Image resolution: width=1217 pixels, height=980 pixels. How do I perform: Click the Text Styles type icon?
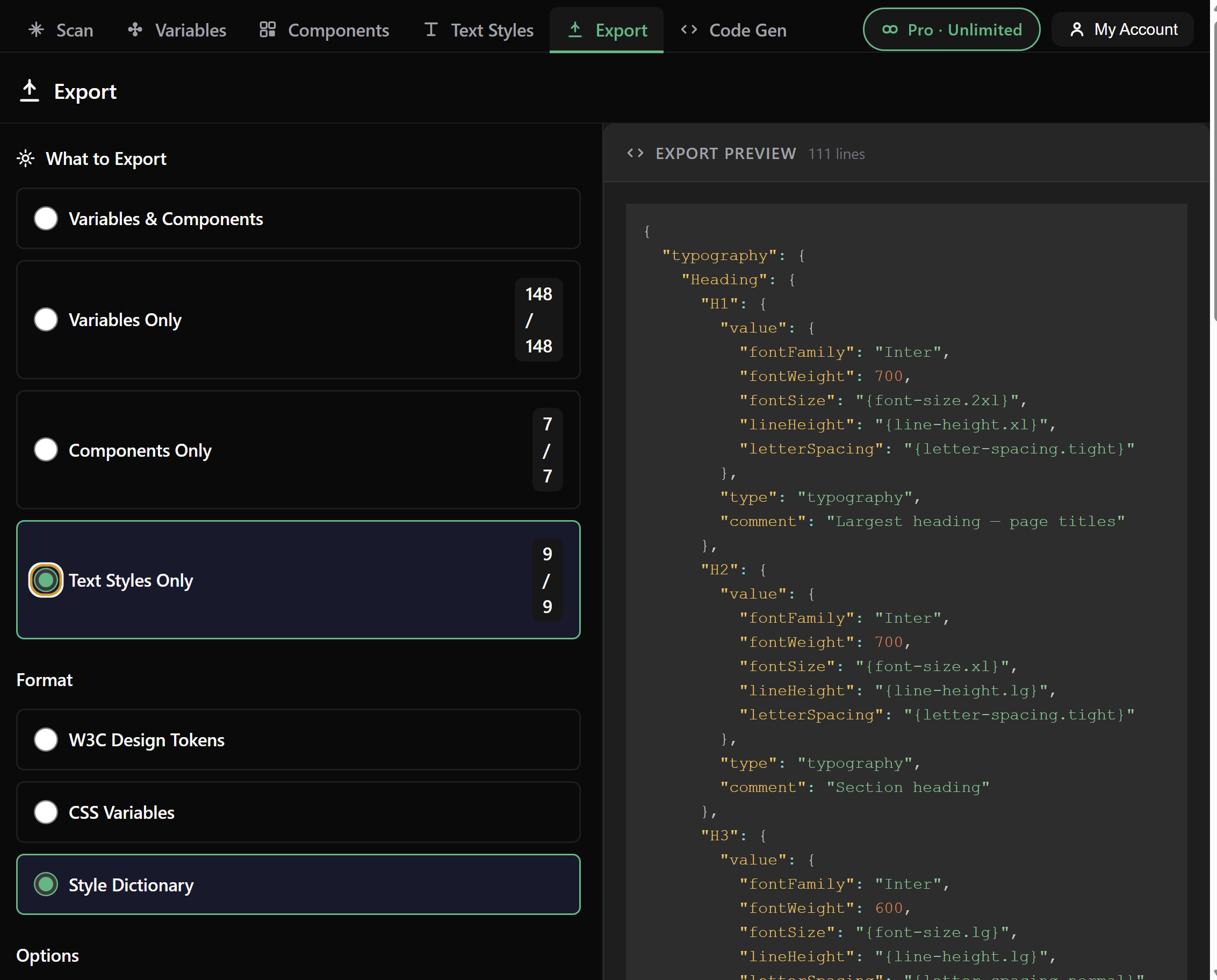[431, 30]
